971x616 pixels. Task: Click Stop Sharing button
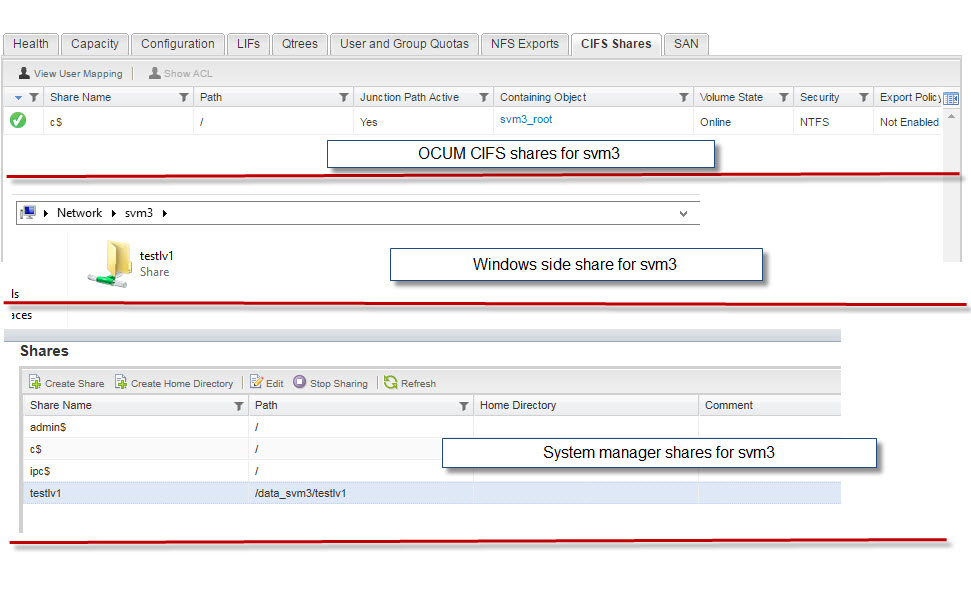click(x=331, y=383)
